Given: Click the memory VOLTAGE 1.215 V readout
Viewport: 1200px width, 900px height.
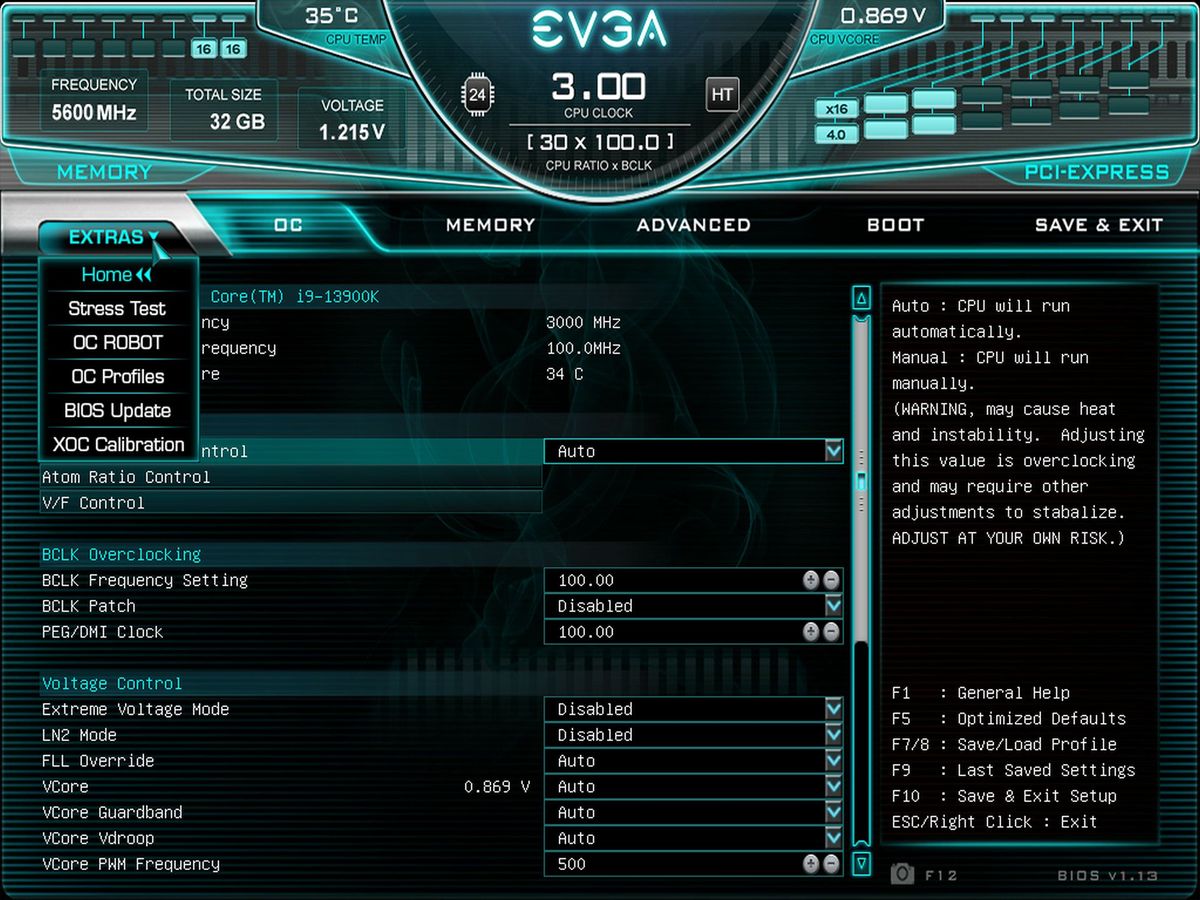Looking at the screenshot, I should 352,119.
